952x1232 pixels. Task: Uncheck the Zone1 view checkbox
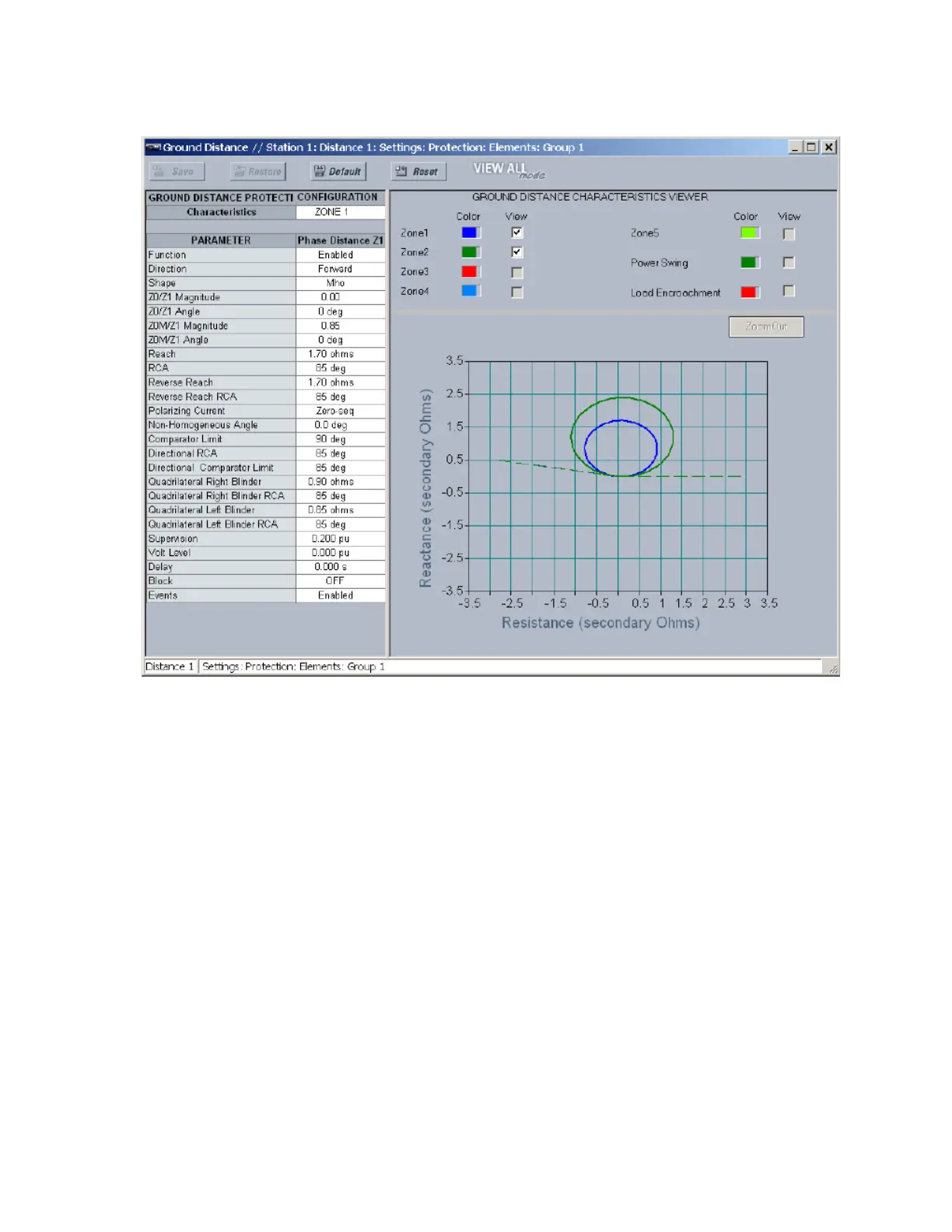tap(517, 233)
